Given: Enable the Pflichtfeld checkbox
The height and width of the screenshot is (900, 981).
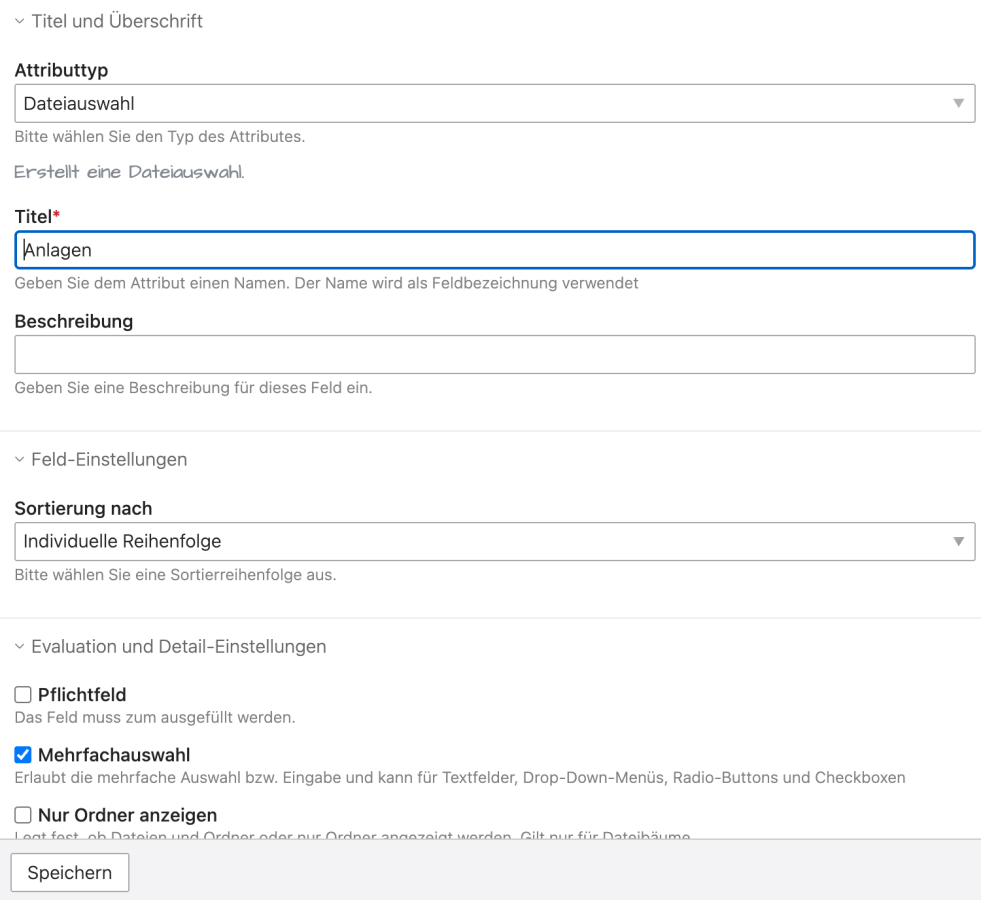Looking at the screenshot, I should coord(23,695).
